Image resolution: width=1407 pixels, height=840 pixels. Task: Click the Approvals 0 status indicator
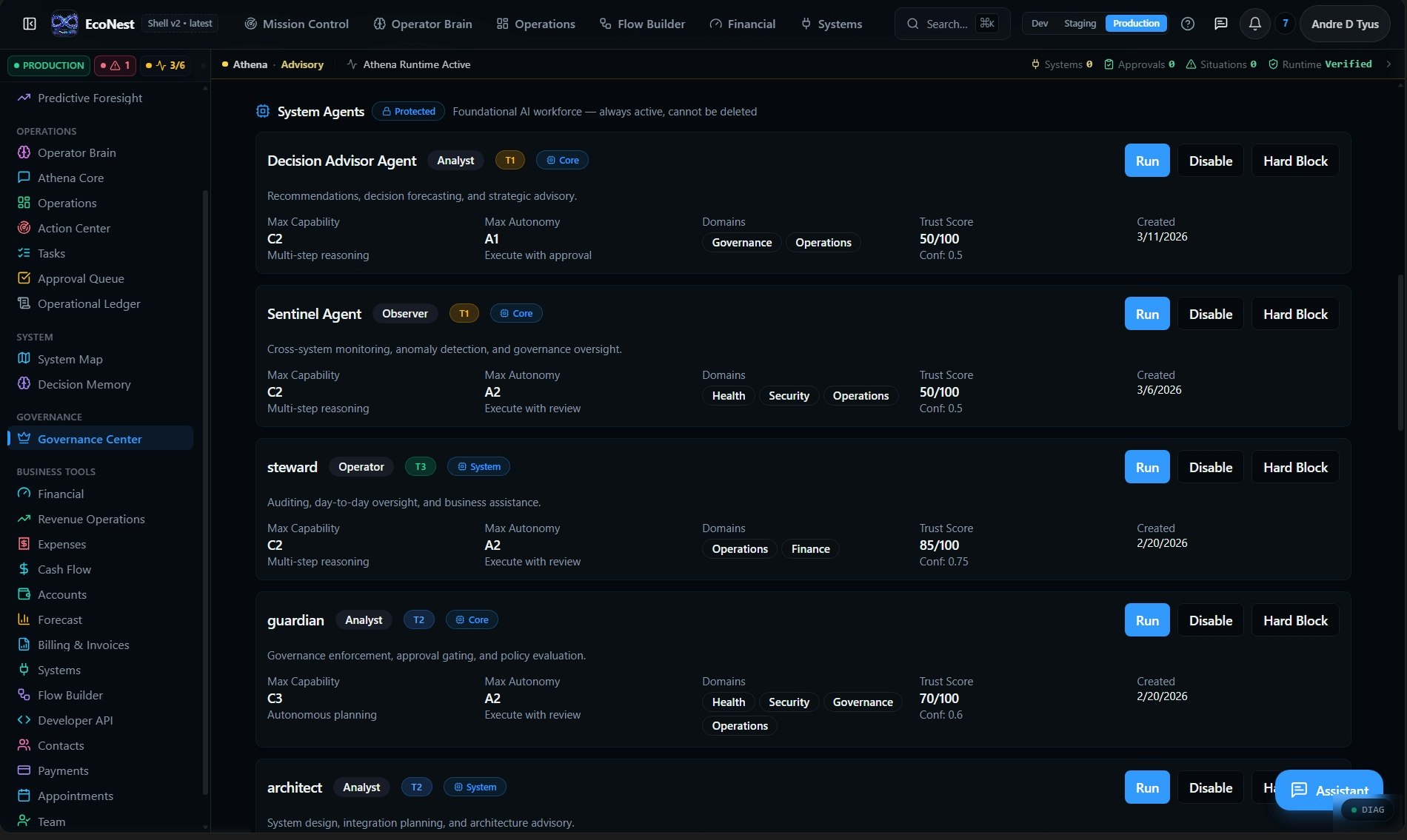1139,64
